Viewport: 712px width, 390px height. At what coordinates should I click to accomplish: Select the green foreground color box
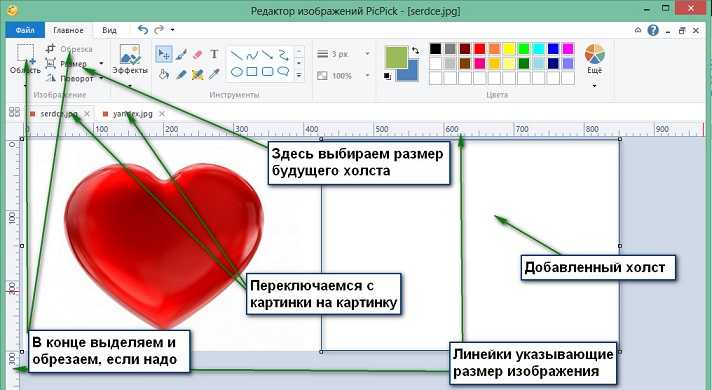396,58
